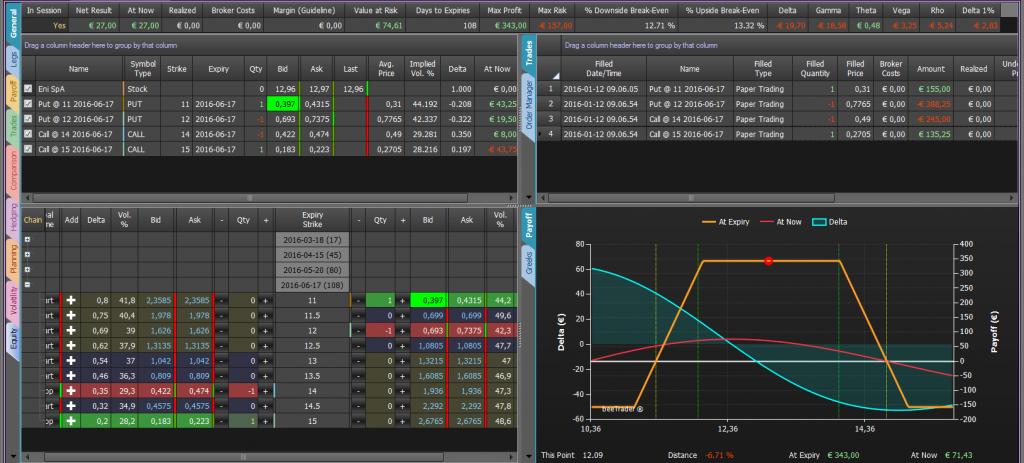Viewport: 1024px width, 463px height.
Task: Select trade row 4 indicator in trades grid
Action: click(551, 134)
